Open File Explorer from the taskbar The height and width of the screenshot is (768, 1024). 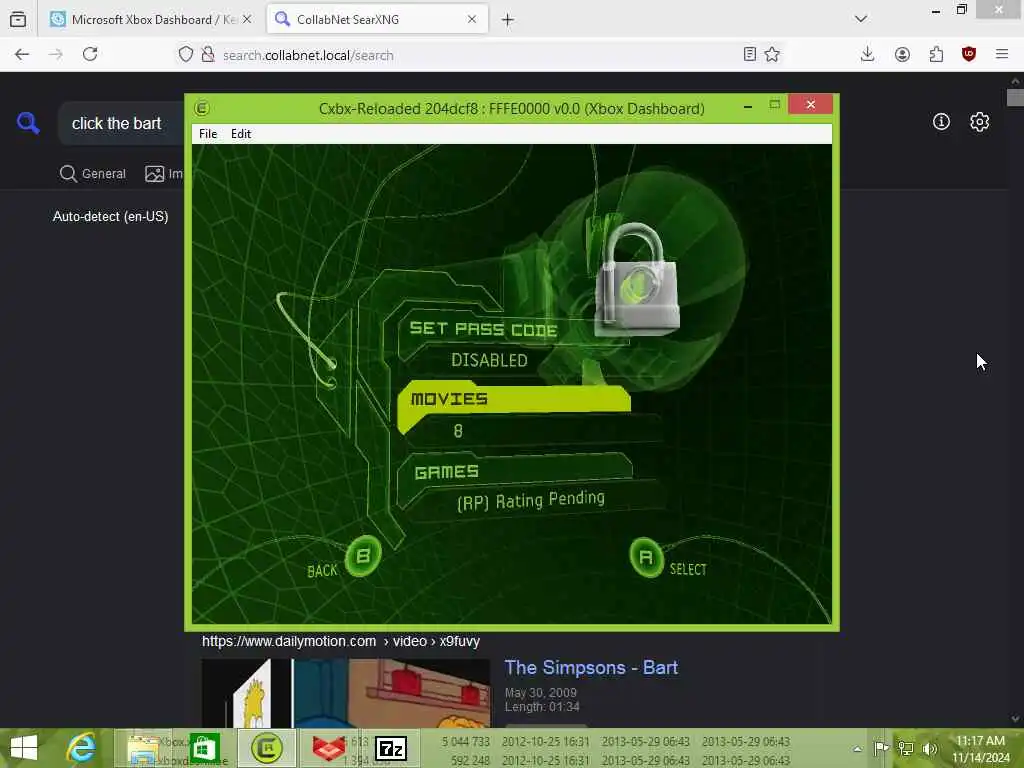coord(144,748)
